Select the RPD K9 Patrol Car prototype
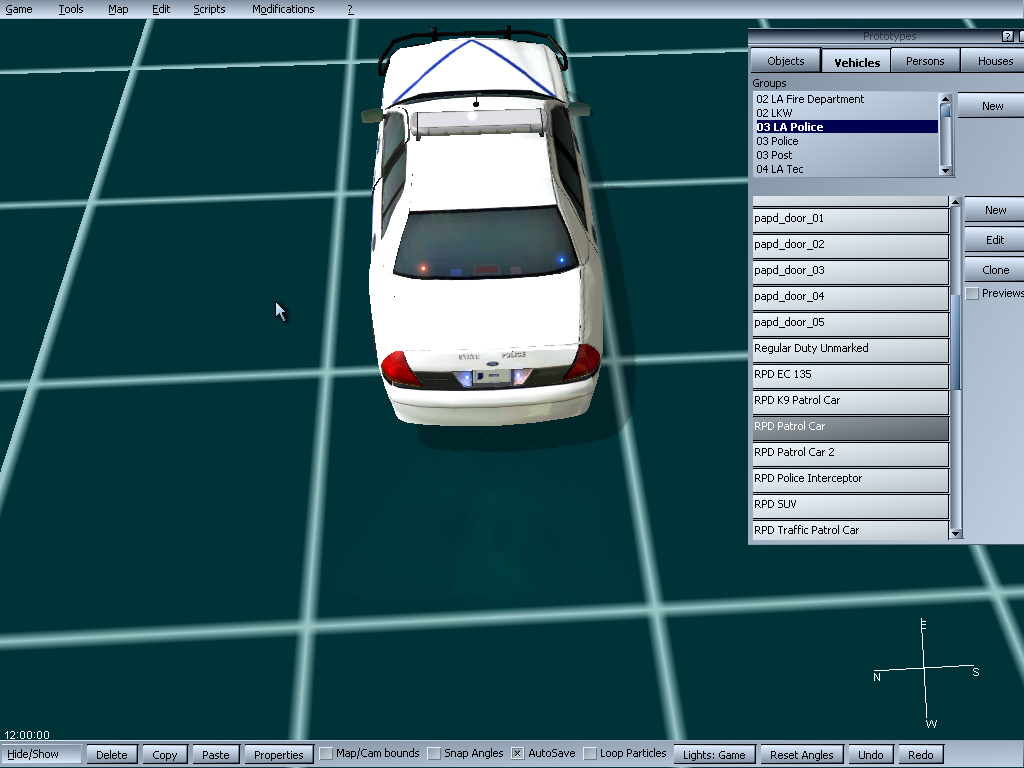 (x=850, y=402)
